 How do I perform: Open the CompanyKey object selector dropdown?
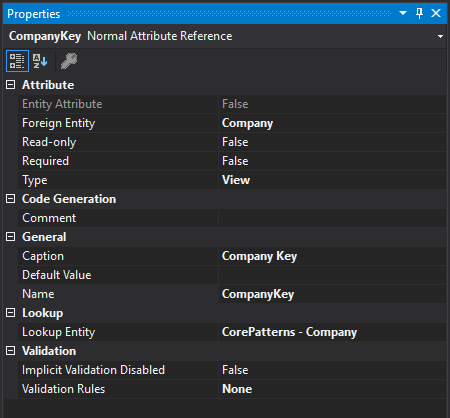click(x=440, y=36)
